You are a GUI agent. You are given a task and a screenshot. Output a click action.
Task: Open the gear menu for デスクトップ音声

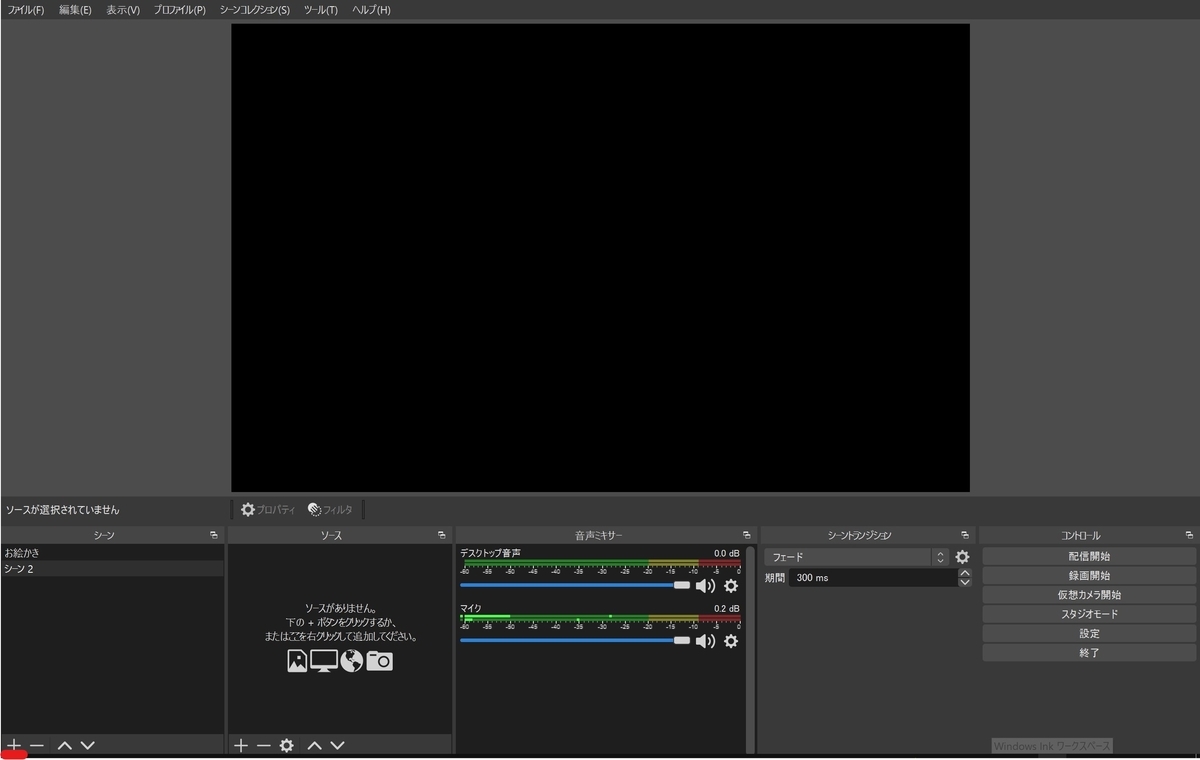coord(731,585)
